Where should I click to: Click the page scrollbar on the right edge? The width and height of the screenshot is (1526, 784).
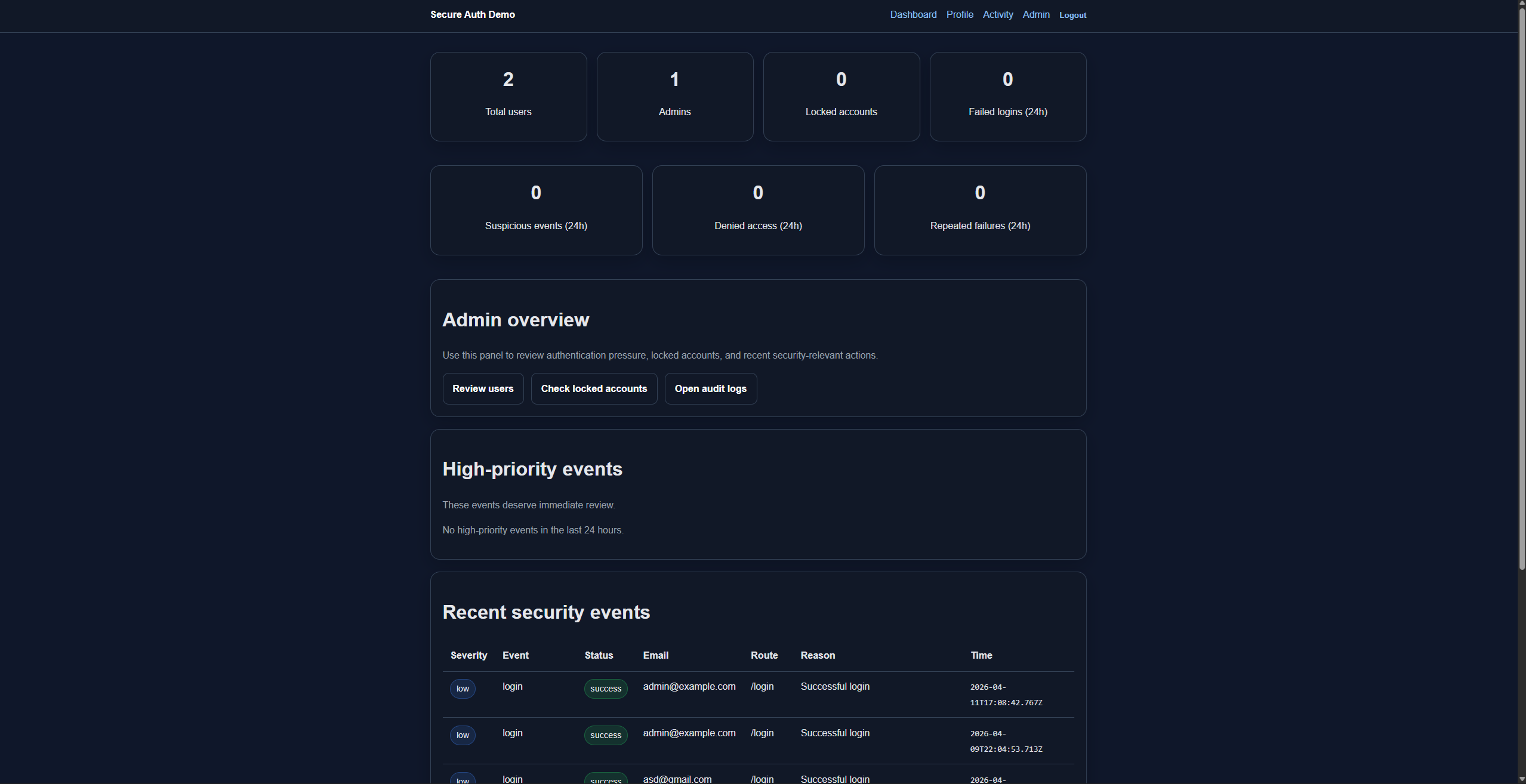[x=1521, y=239]
